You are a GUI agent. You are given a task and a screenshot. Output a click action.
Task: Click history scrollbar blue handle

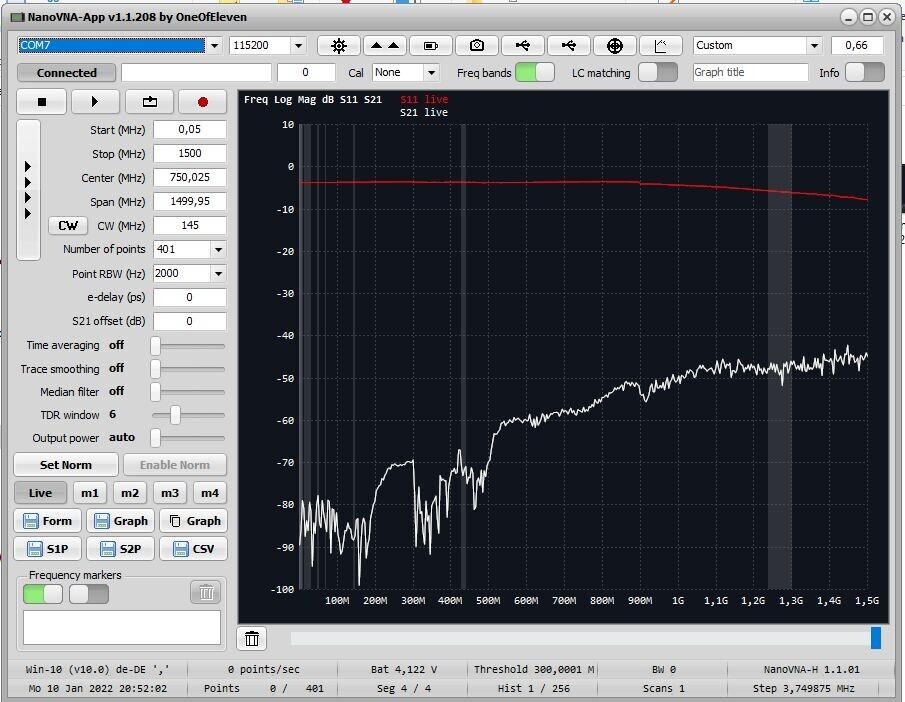point(876,638)
